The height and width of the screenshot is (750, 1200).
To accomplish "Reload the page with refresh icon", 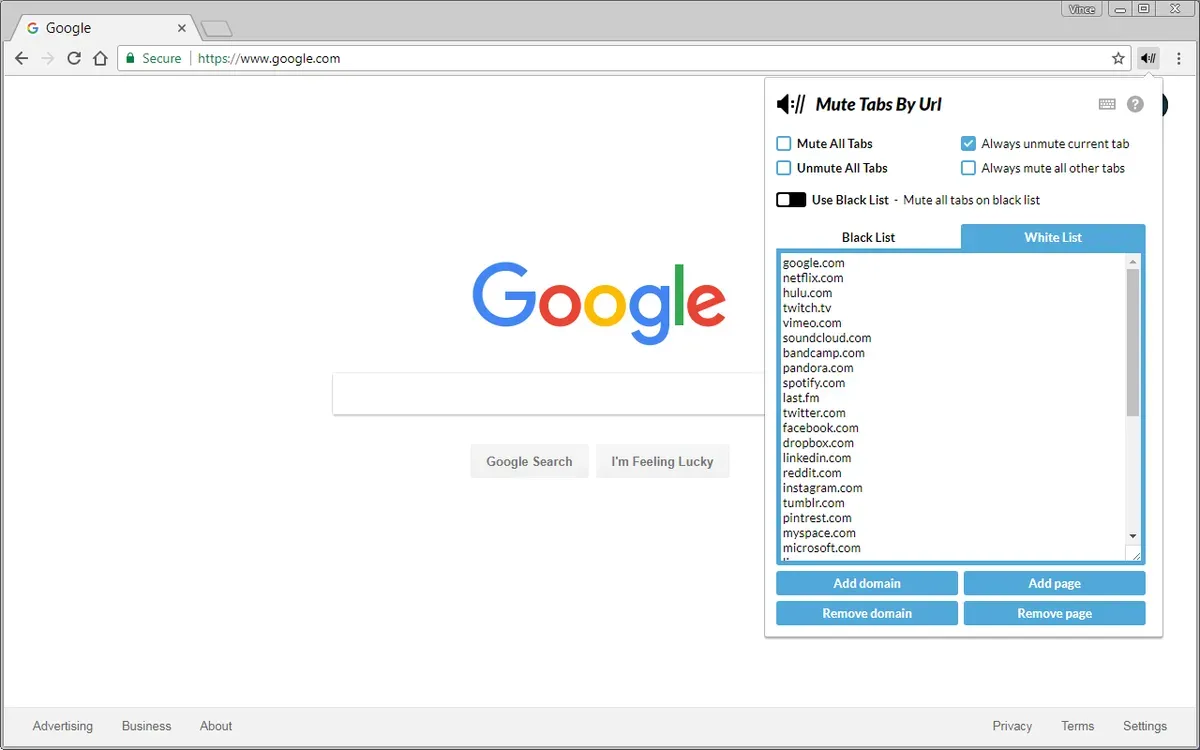I will click(74, 59).
